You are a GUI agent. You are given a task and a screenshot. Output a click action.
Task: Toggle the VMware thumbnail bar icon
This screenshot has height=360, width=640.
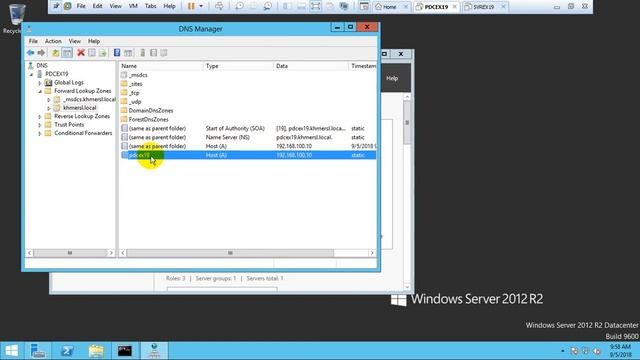point(302,6)
